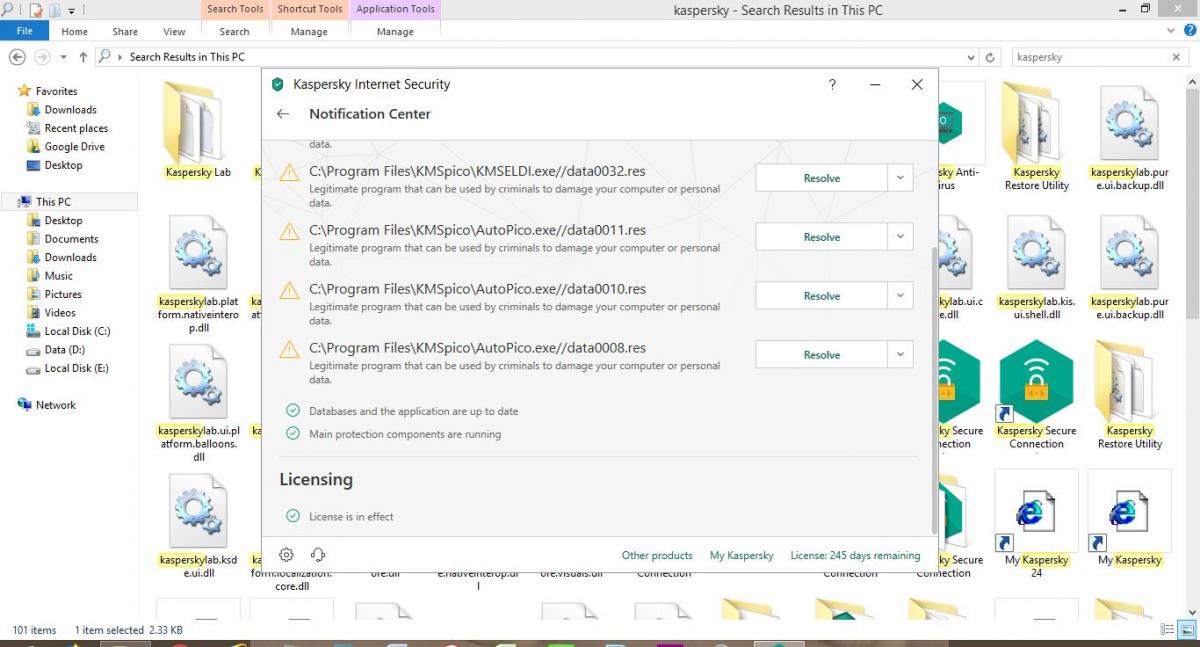The image size is (1200, 647).
Task: Switch to details view in status bar
Action: [1168, 630]
